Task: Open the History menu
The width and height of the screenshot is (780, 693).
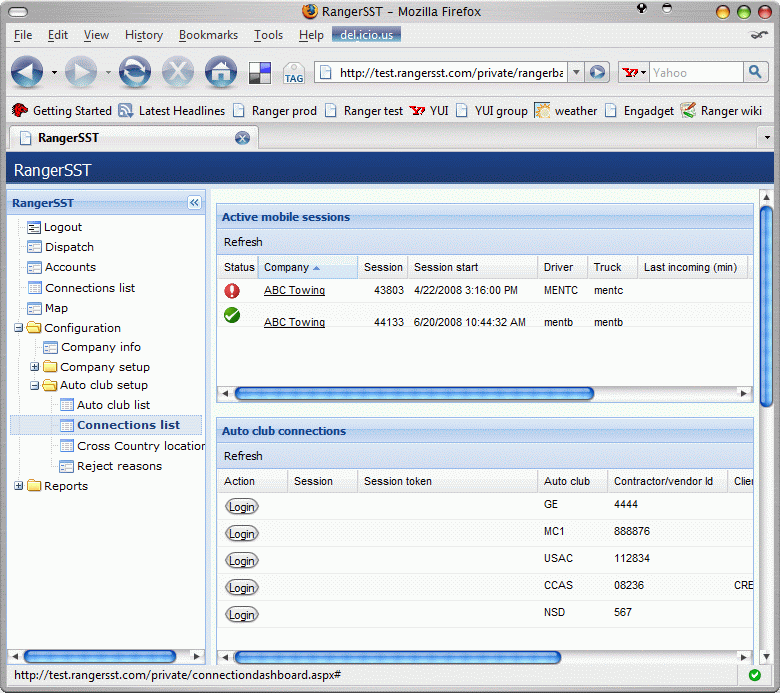Action: tap(143, 35)
